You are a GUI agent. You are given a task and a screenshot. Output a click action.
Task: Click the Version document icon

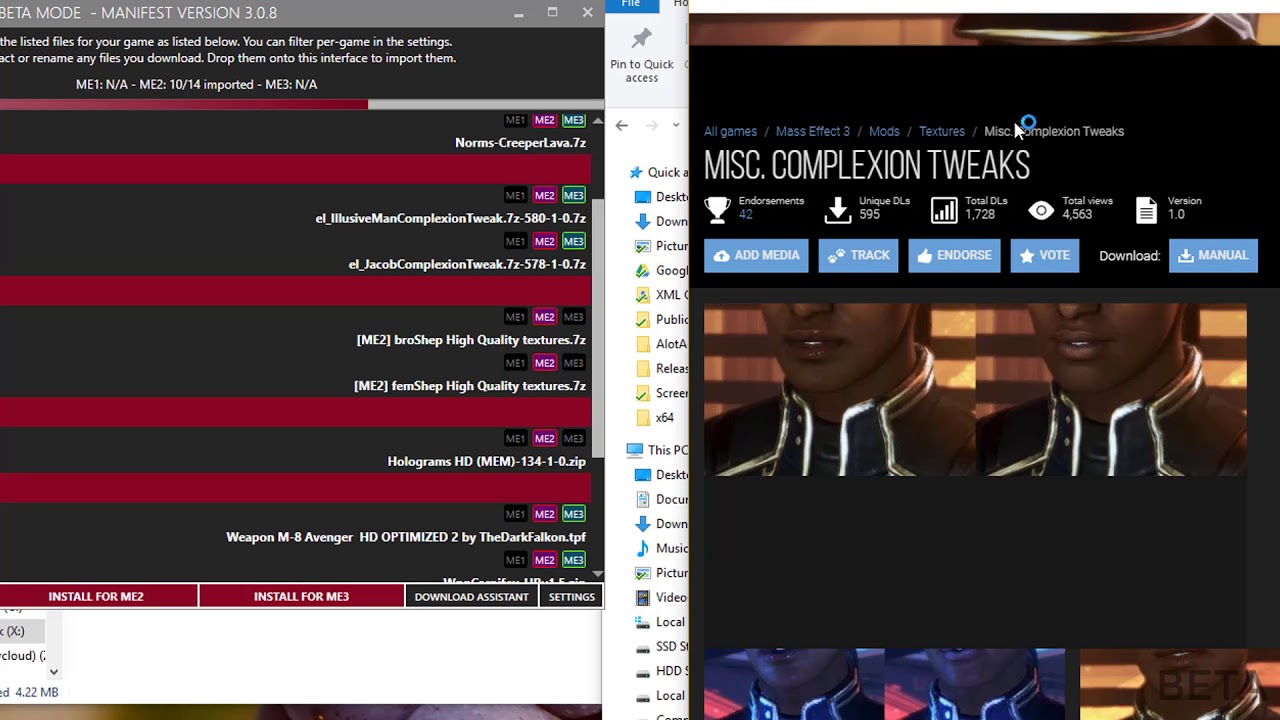coord(1147,210)
